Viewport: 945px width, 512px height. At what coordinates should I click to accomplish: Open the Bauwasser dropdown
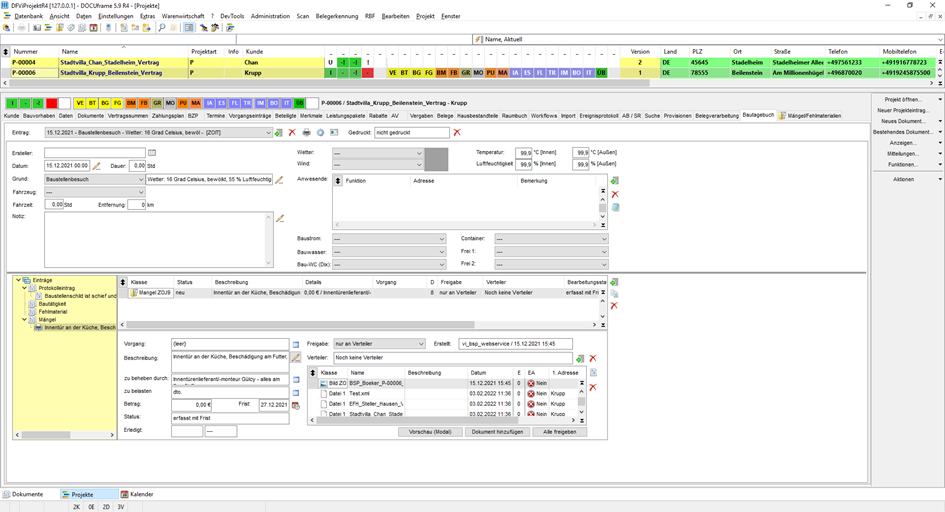coord(442,252)
